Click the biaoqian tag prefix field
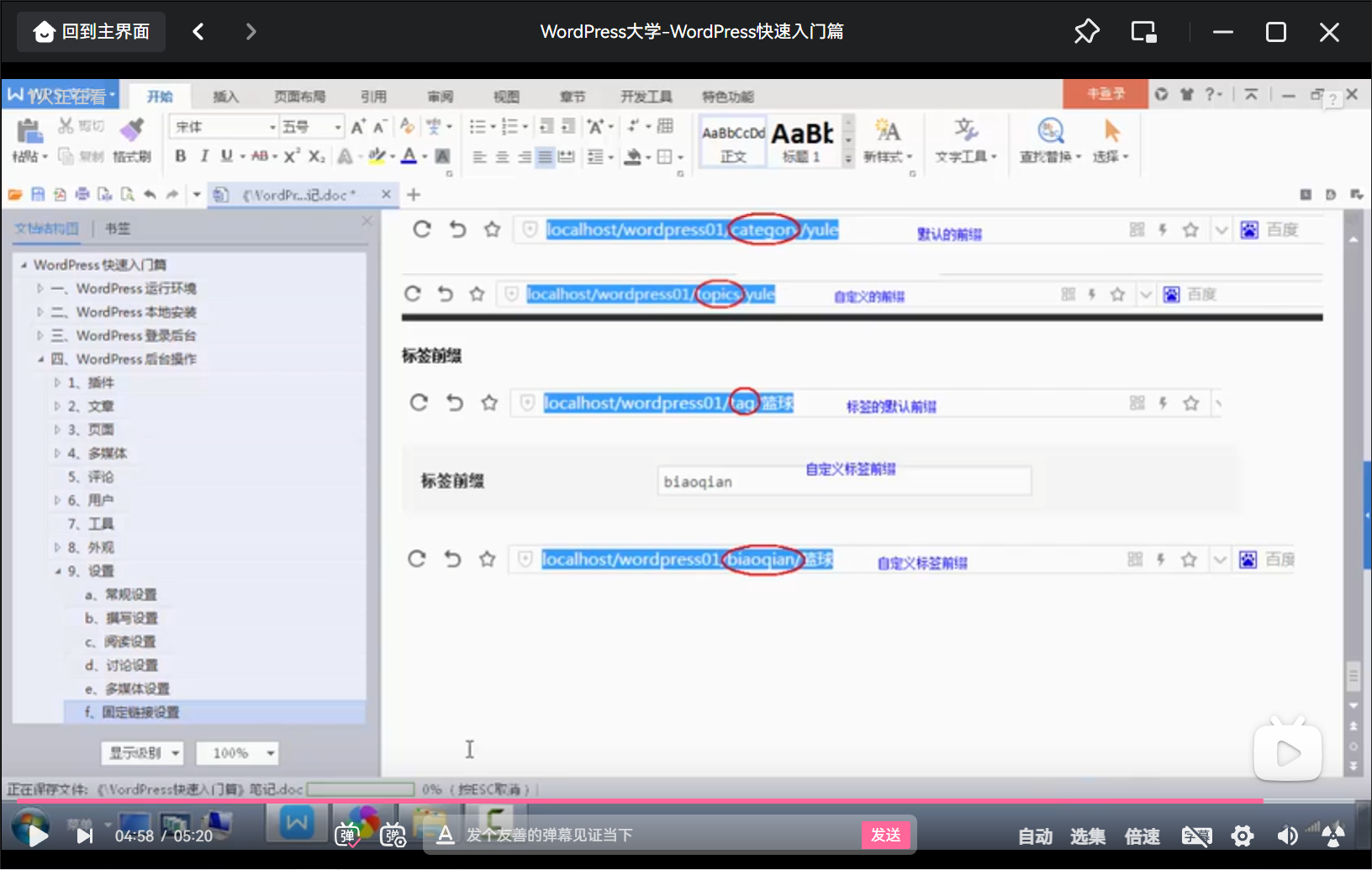The height and width of the screenshot is (870, 1372). click(x=844, y=482)
